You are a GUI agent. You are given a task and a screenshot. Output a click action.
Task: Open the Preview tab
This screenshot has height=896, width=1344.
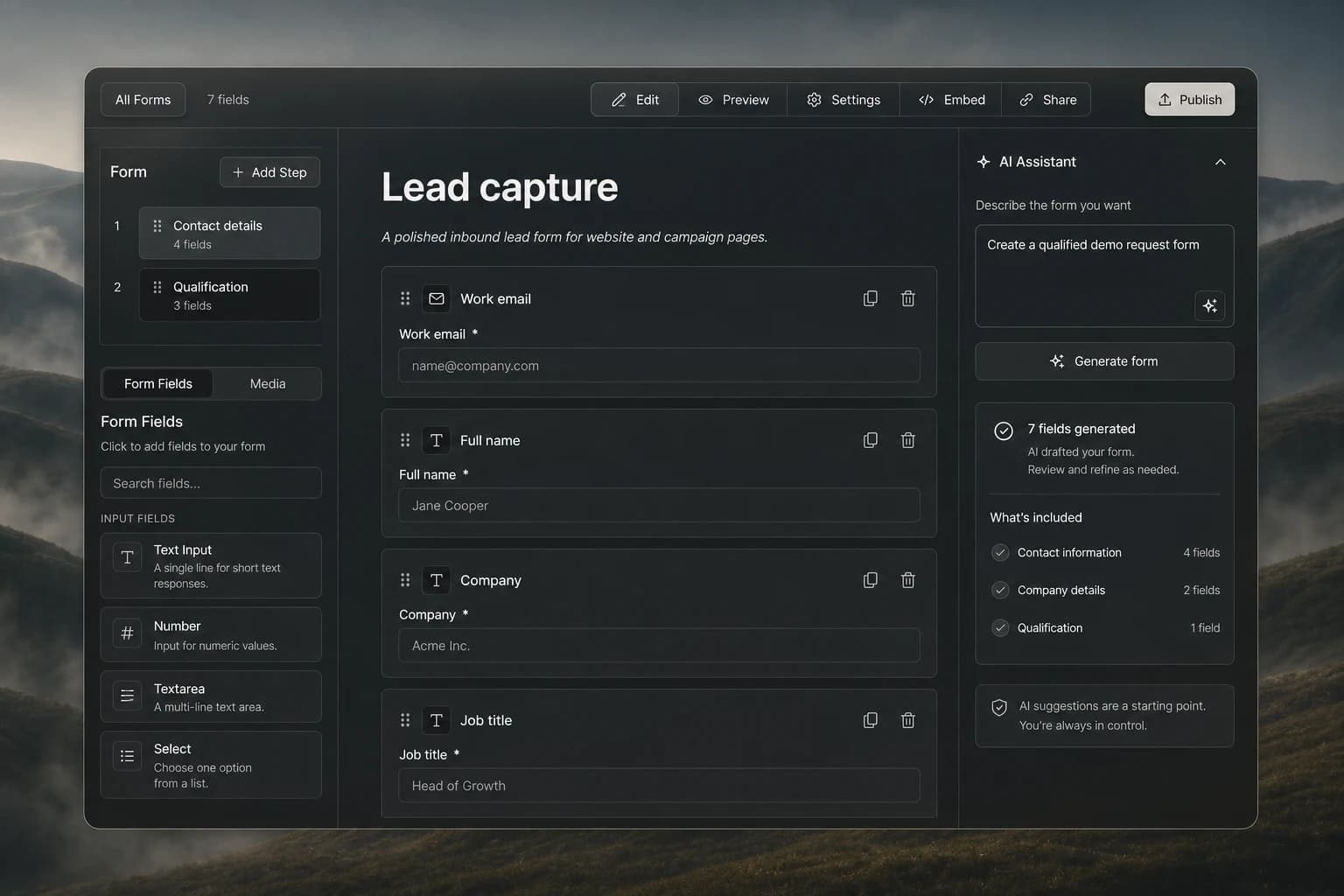click(733, 100)
